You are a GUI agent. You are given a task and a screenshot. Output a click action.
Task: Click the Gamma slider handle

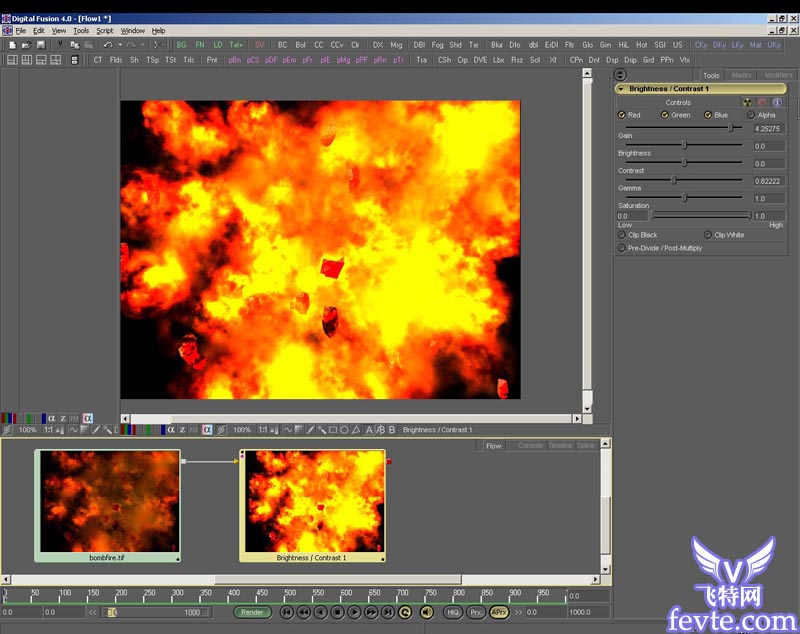tap(673, 180)
